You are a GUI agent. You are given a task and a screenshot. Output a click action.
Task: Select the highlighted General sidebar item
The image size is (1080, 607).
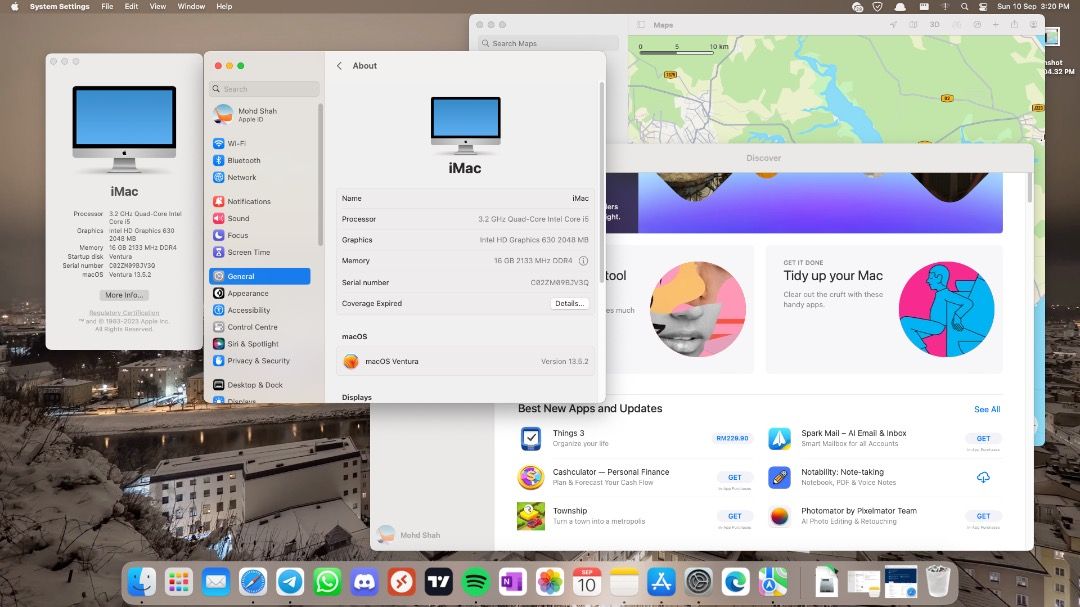click(x=260, y=276)
